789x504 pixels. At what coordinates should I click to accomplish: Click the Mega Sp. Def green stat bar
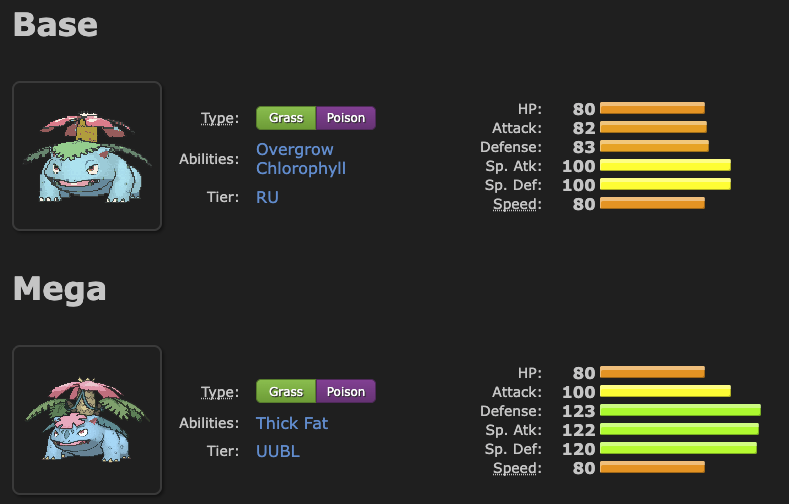[x=678, y=448]
